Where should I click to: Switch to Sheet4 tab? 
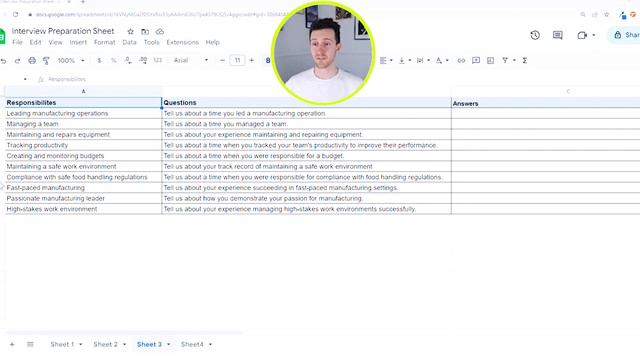pyautogui.click(x=192, y=344)
